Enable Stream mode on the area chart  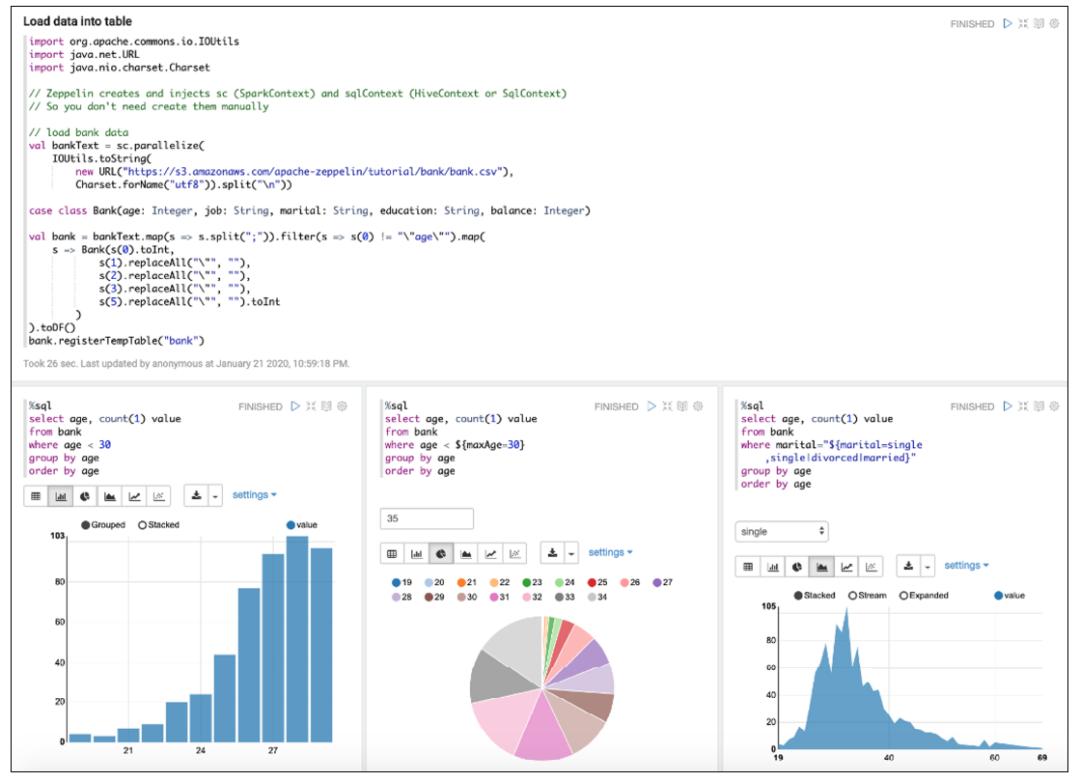point(852,595)
